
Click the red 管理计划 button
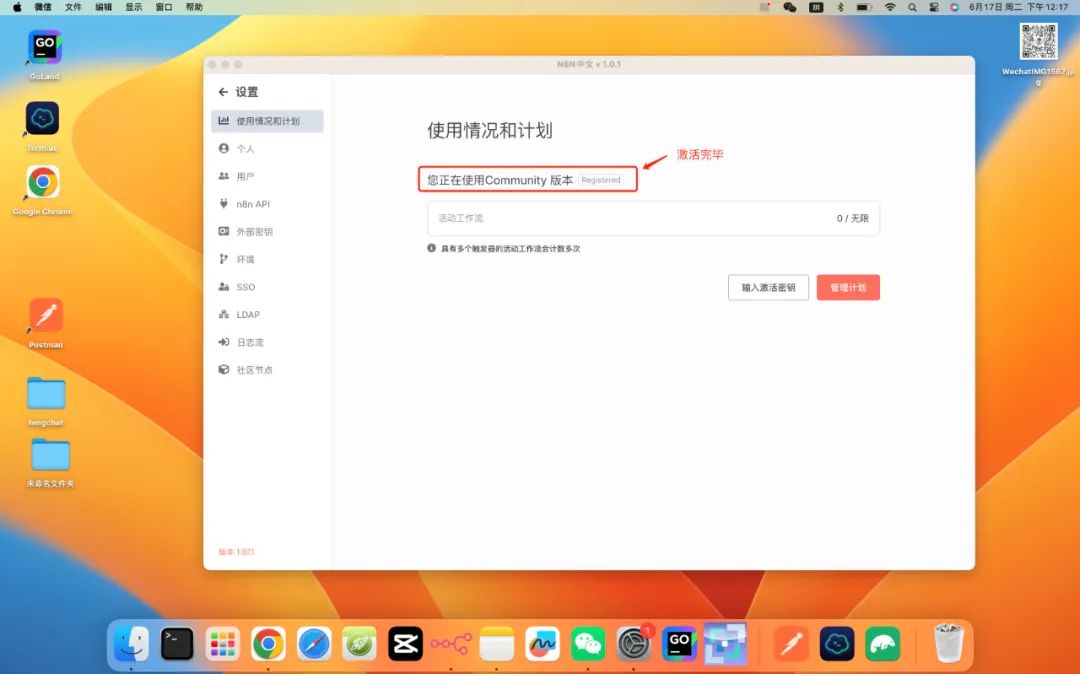848,288
